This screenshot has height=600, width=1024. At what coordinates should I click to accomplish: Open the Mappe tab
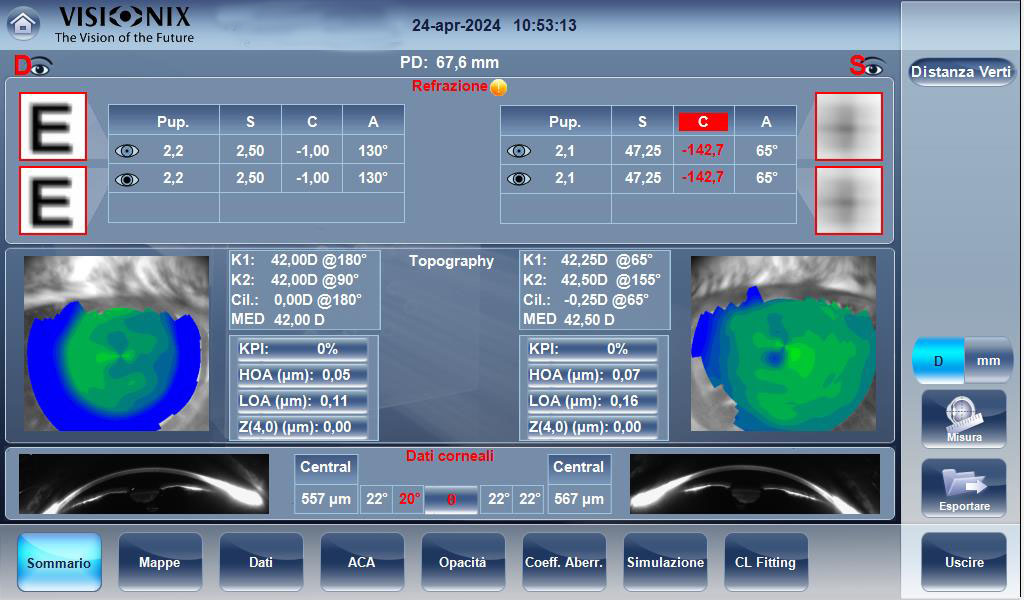click(160, 562)
